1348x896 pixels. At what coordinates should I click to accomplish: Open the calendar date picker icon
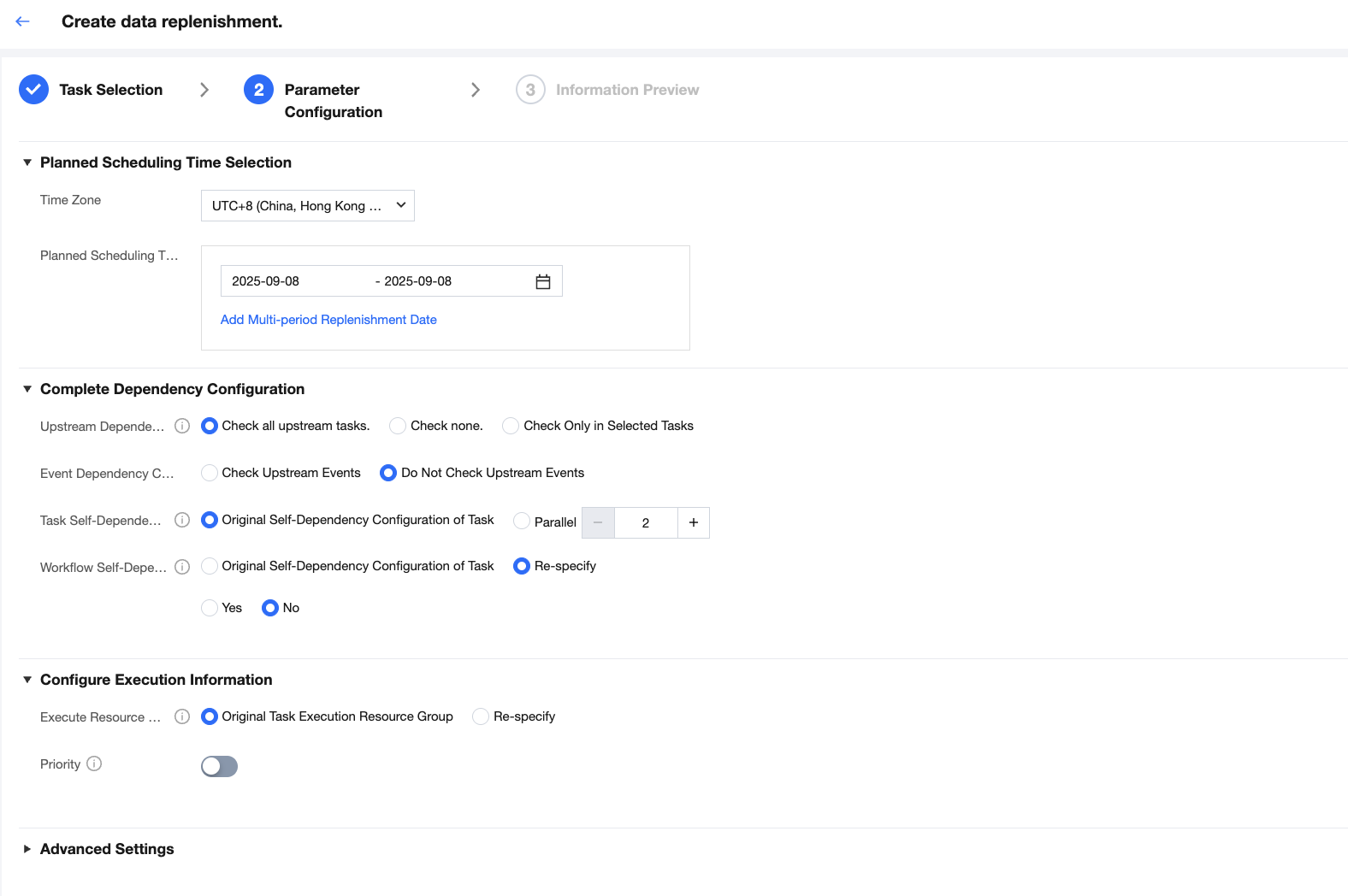[542, 281]
